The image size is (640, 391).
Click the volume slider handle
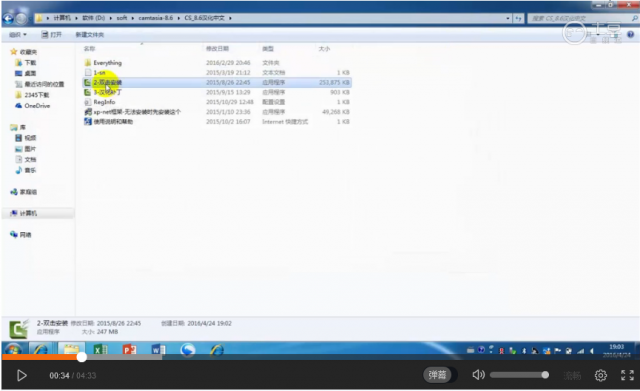(x=545, y=375)
